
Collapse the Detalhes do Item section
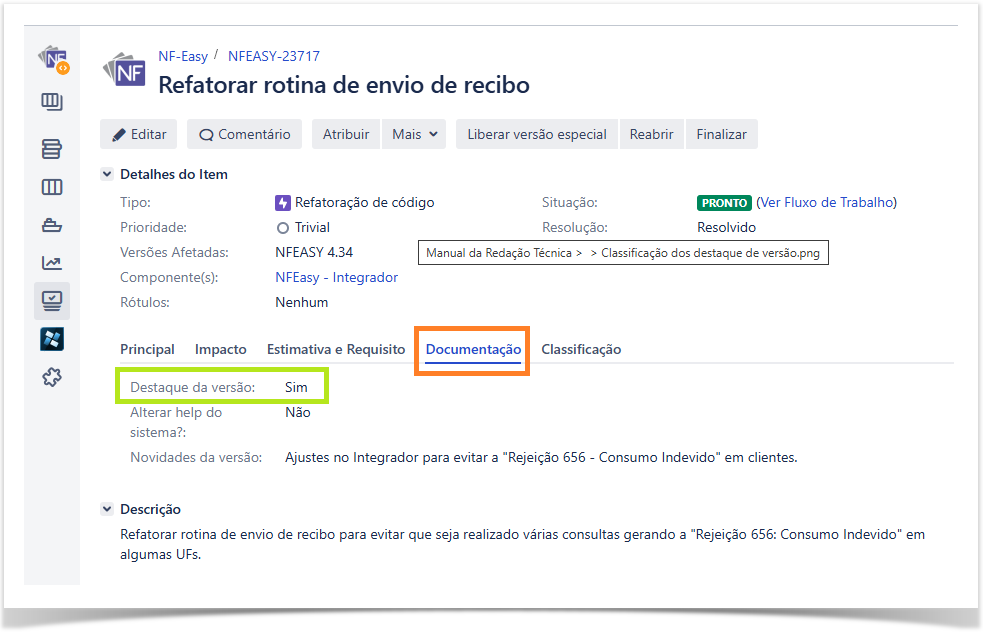pyautogui.click(x=107, y=174)
